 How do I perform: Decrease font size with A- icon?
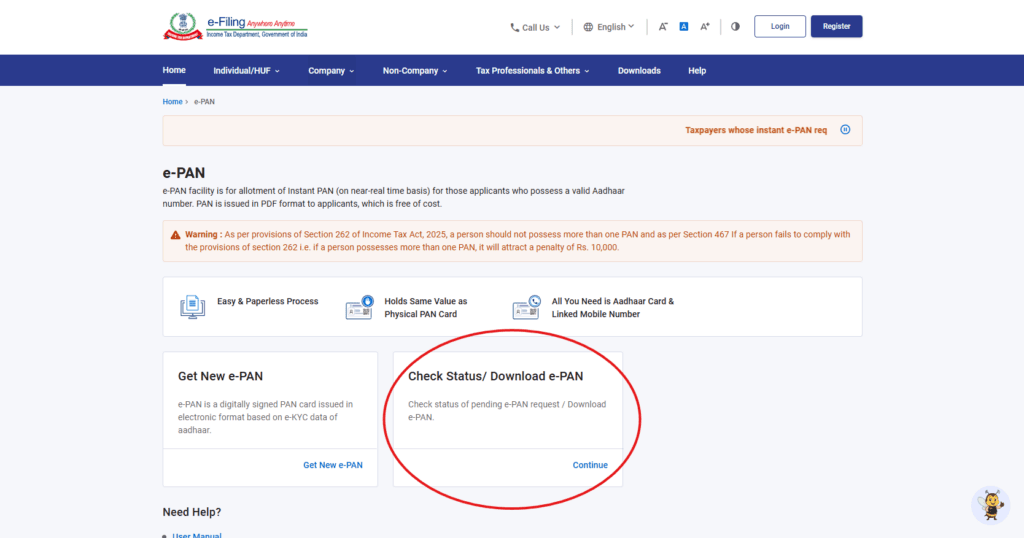coord(663,27)
